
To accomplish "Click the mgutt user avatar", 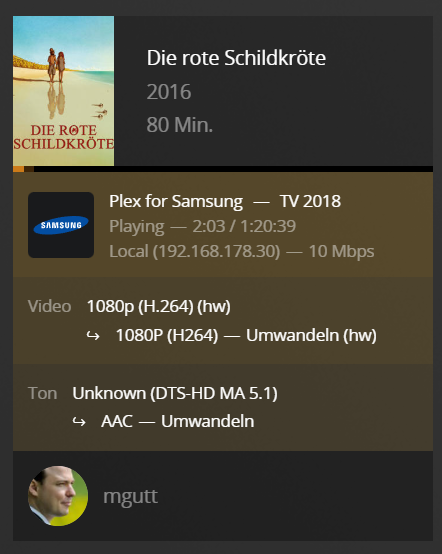I will [x=58, y=496].
